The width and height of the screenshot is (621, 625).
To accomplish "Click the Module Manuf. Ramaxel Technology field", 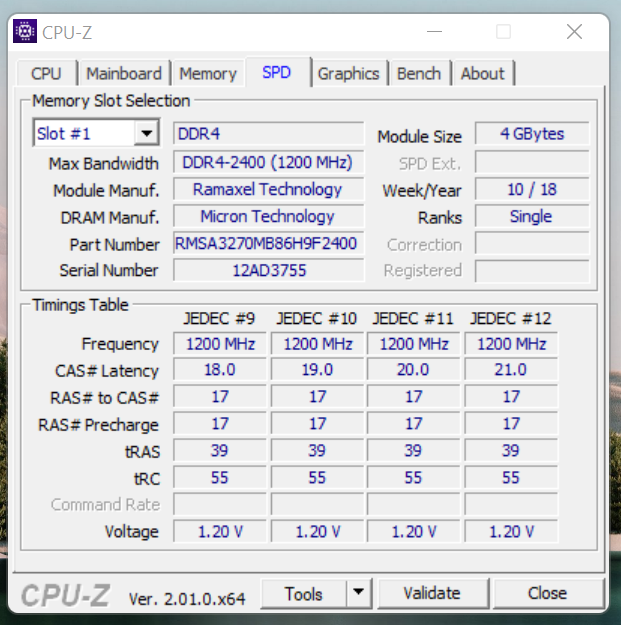I will click(267, 189).
